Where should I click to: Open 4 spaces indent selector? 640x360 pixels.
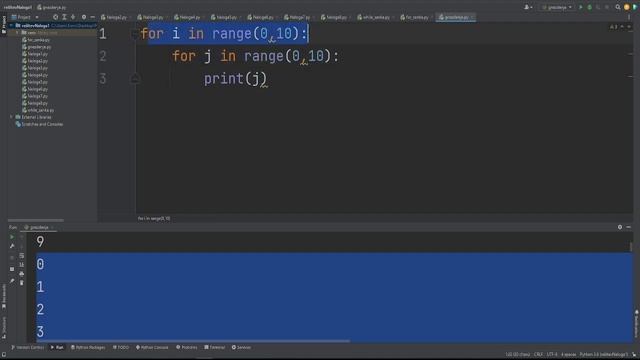(x=569, y=354)
